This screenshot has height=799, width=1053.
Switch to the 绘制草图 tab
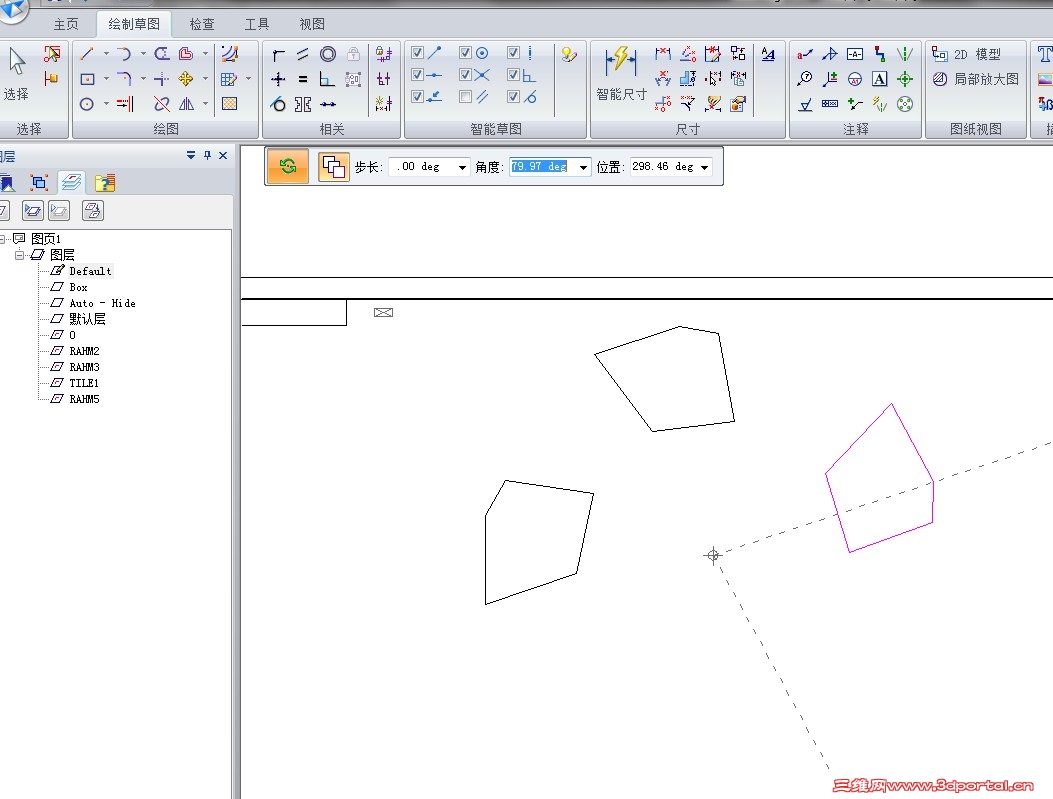[x=134, y=24]
